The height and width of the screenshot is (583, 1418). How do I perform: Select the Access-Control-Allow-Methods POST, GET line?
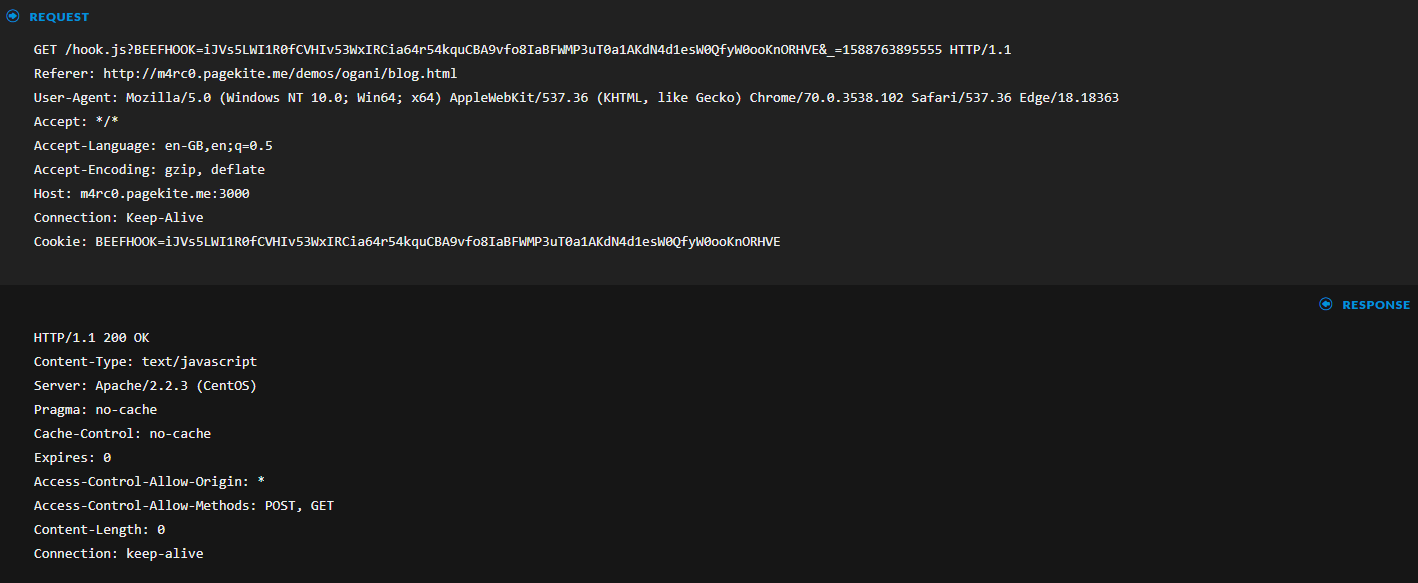[184, 506]
